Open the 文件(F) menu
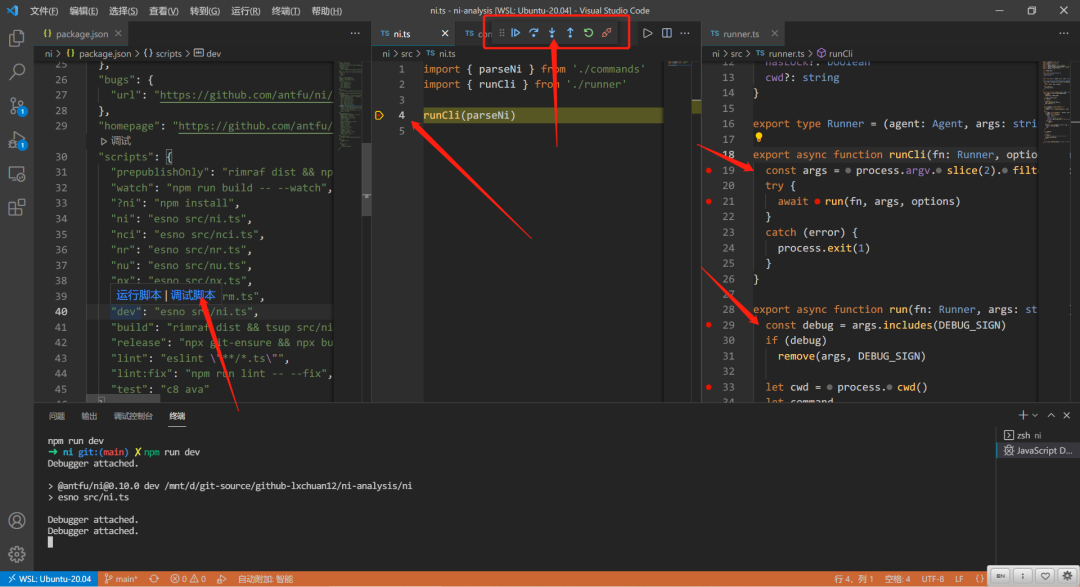This screenshot has width=1080, height=587. [44, 11]
